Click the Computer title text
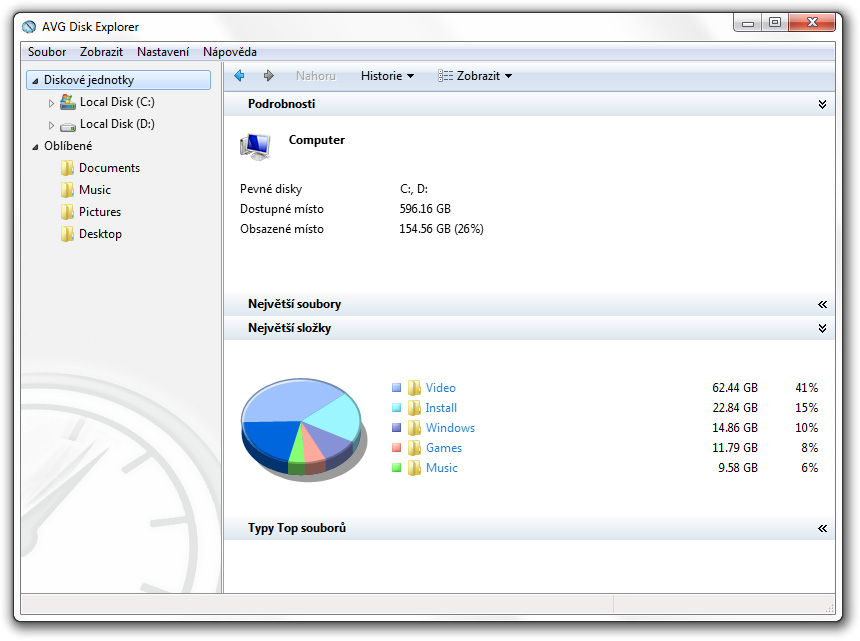860x641 pixels. (317, 140)
